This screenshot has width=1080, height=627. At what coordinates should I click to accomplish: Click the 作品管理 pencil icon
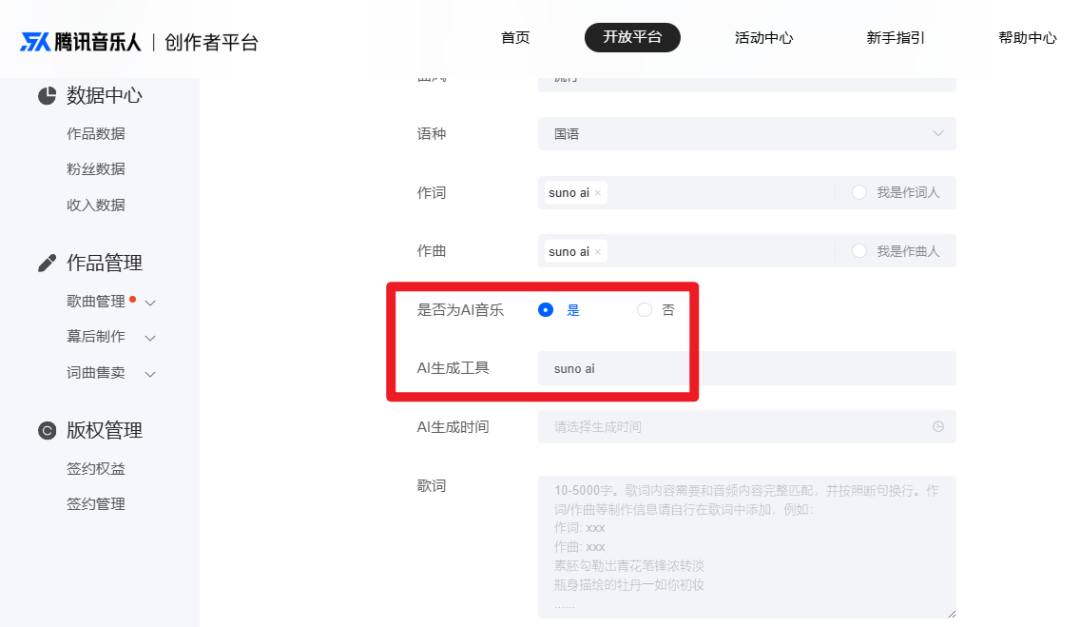[x=47, y=263]
